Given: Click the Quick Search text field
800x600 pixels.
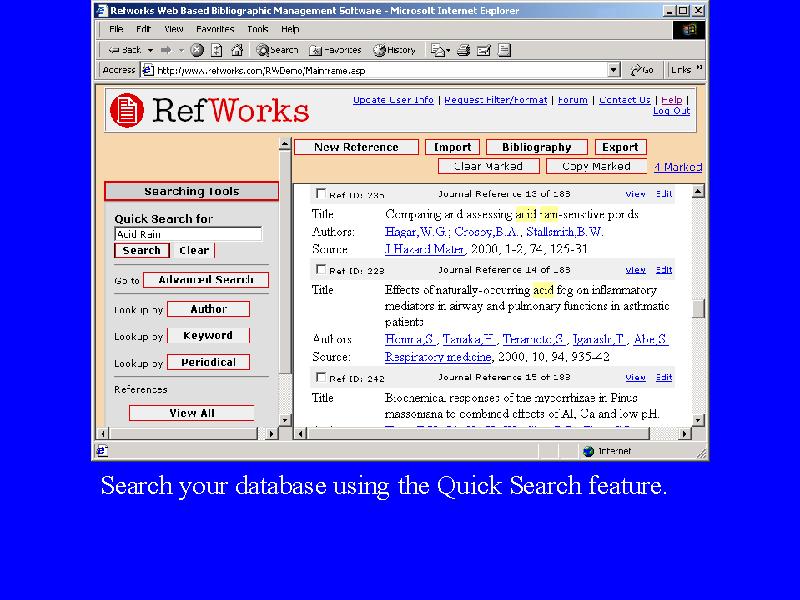Looking at the screenshot, I should tap(188, 234).
